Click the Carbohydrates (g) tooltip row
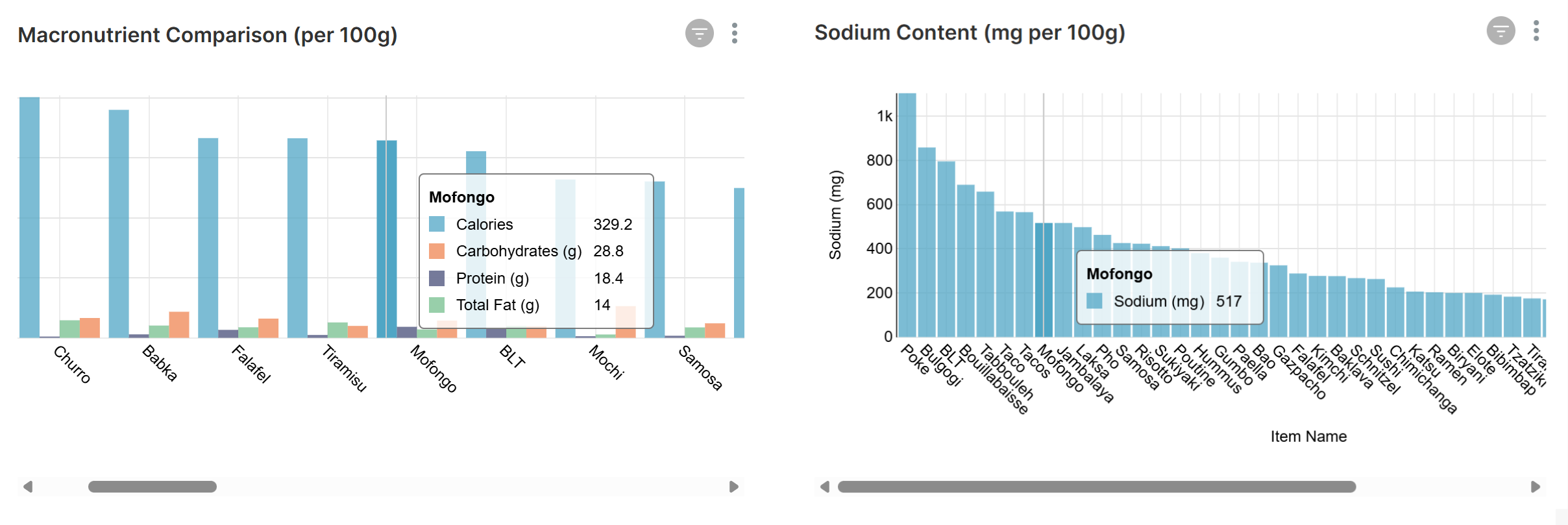1568x525 pixels. (519, 251)
